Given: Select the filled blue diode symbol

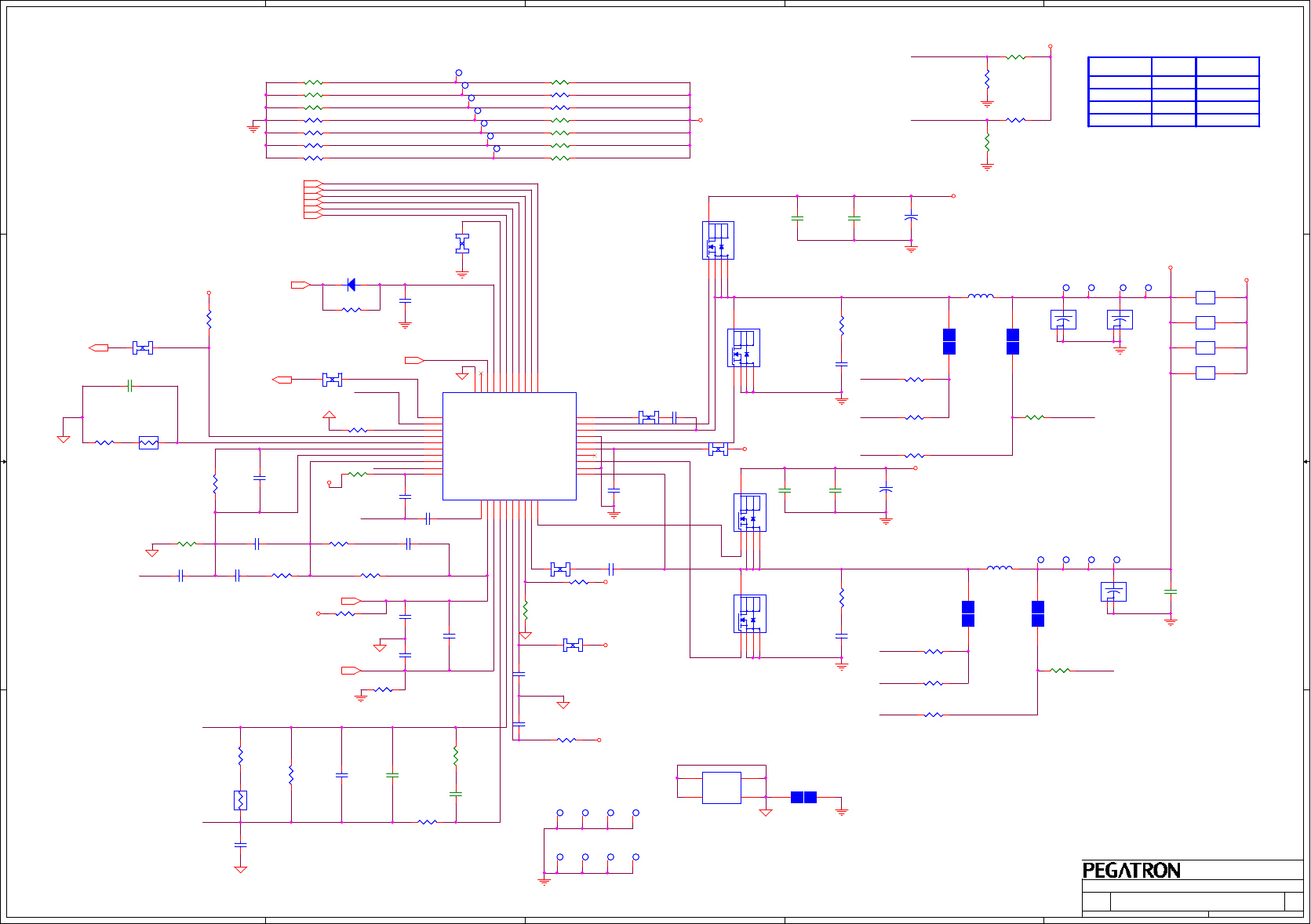Looking at the screenshot, I should 351,285.
